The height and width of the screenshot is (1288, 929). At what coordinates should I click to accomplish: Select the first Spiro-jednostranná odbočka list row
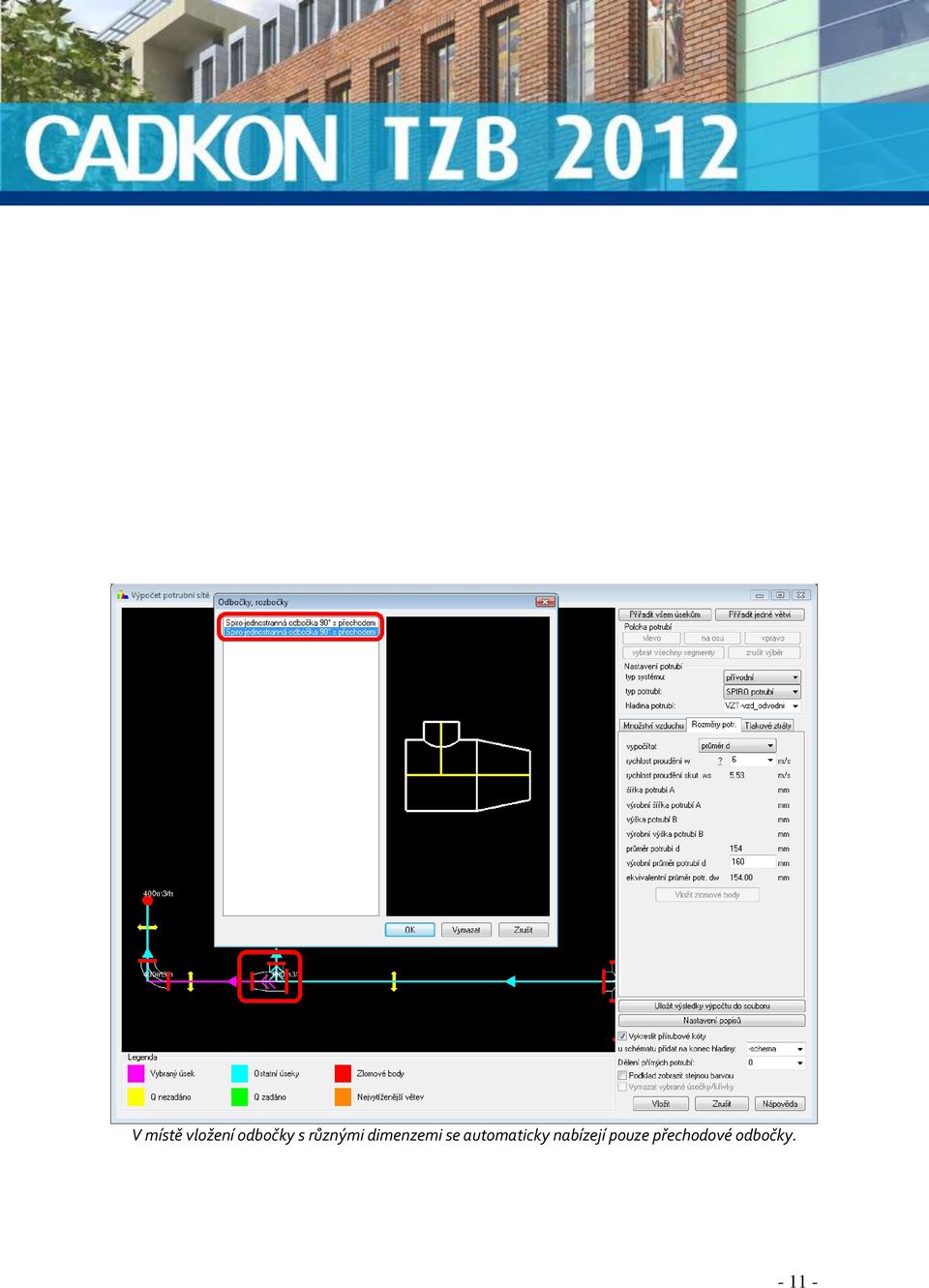(x=300, y=623)
